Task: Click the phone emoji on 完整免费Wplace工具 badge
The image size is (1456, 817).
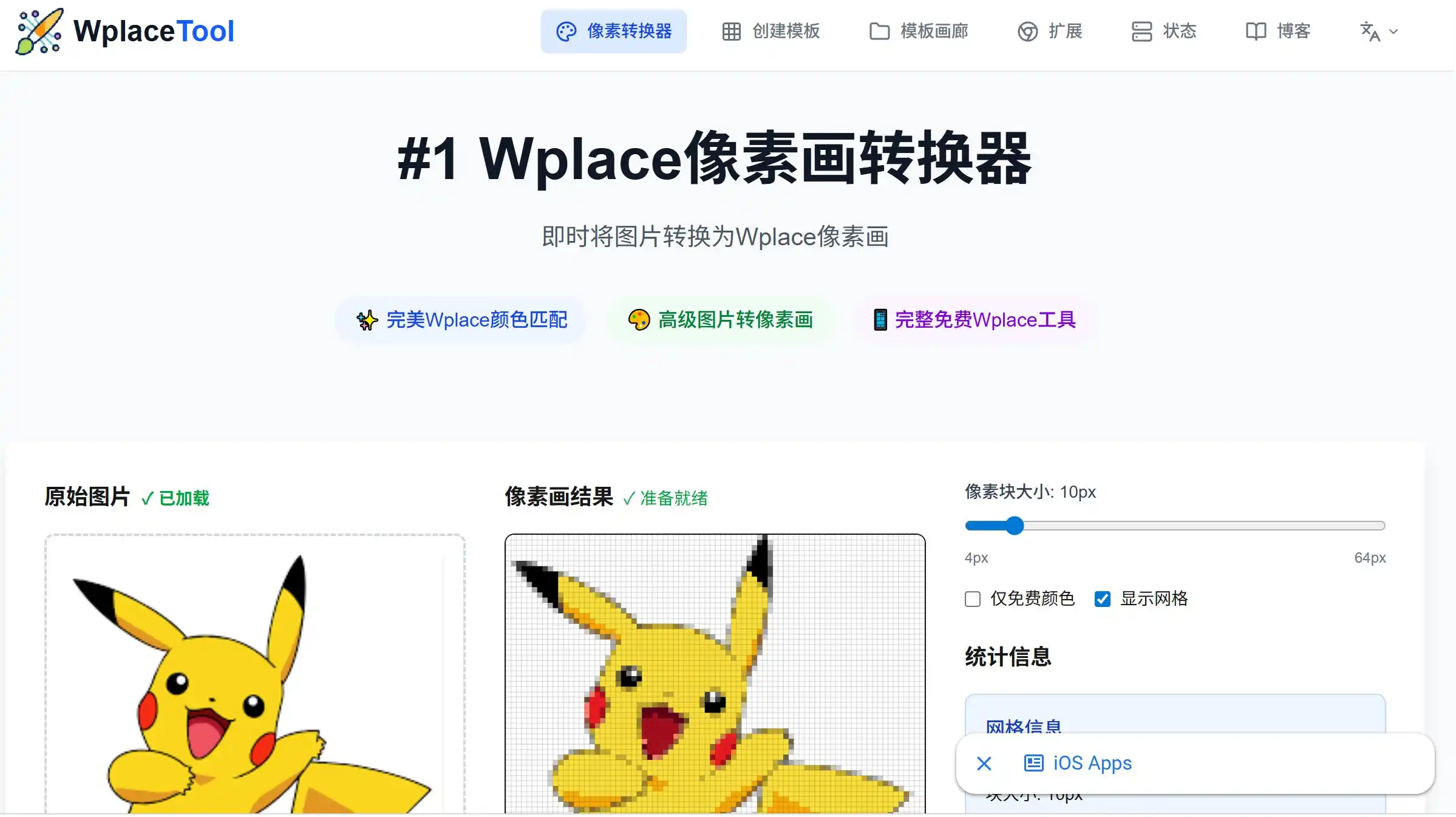Action: pos(880,320)
